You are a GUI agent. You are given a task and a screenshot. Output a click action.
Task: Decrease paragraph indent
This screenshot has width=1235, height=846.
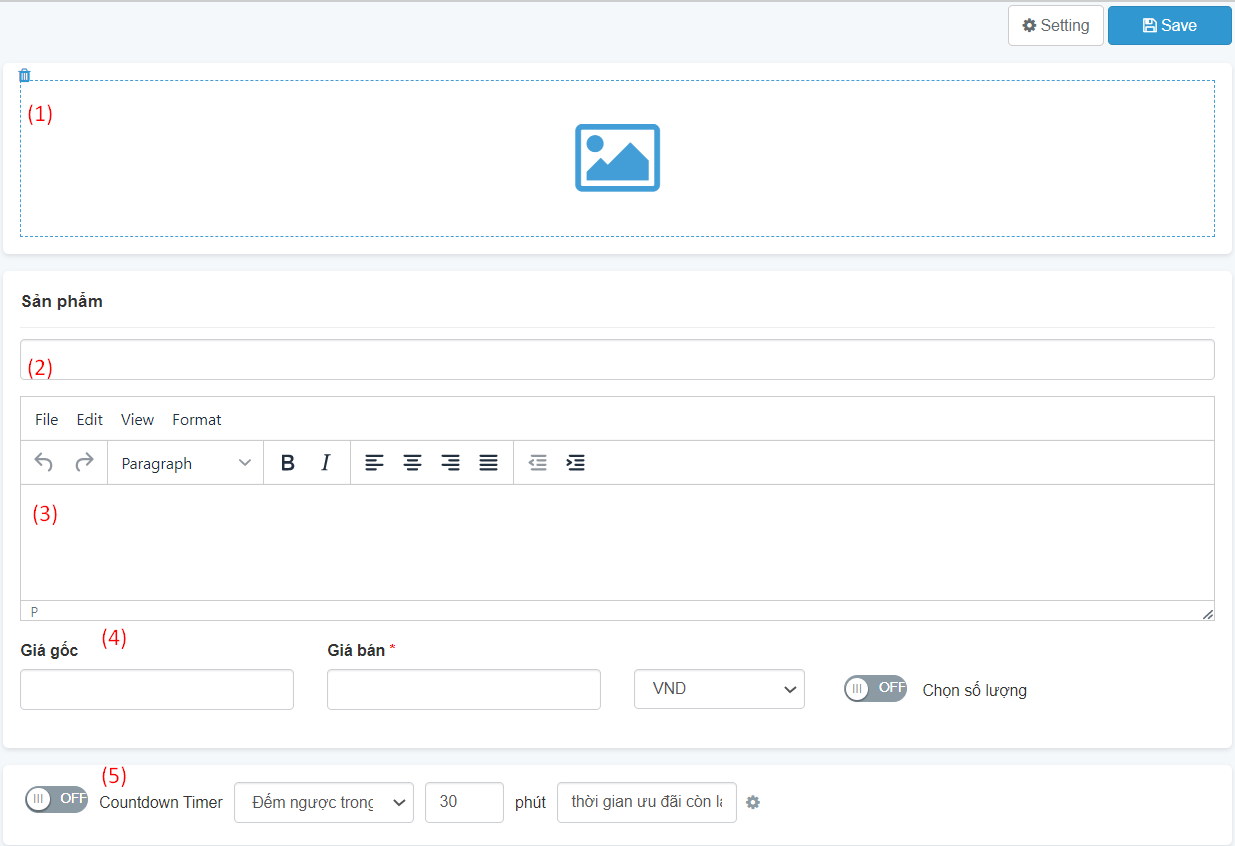pos(538,463)
